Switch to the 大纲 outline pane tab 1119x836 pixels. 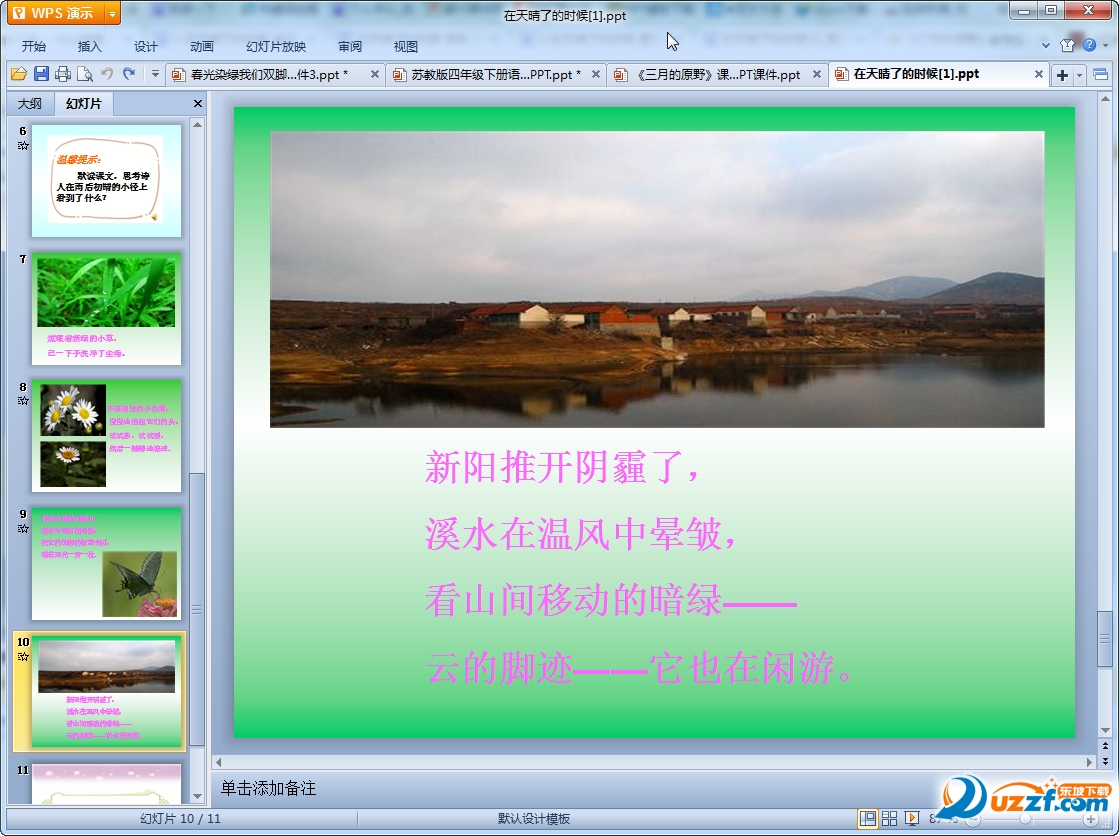pyautogui.click(x=30, y=104)
